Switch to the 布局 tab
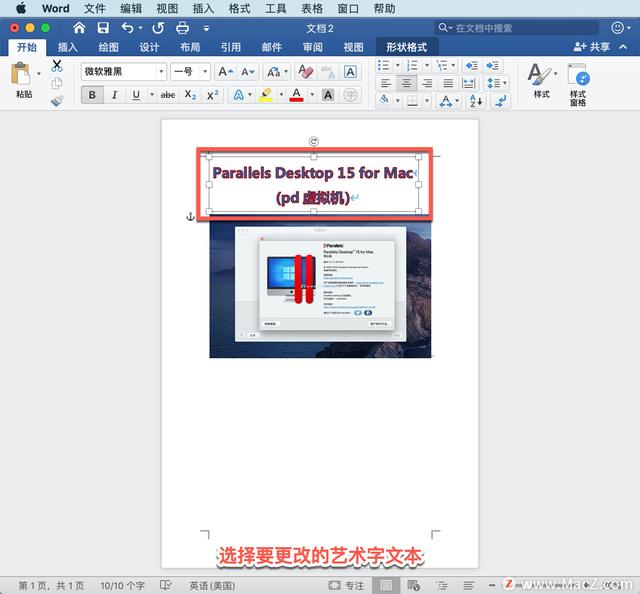This screenshot has height=594, width=640. (190, 47)
